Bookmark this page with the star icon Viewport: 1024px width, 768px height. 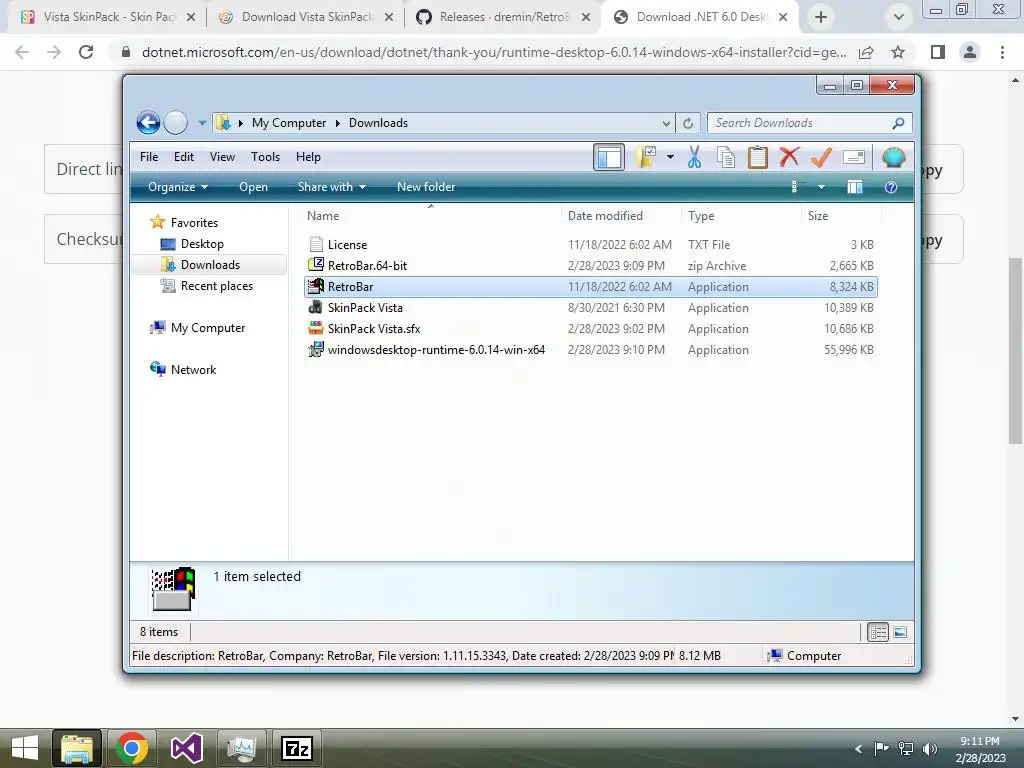pyautogui.click(x=898, y=52)
